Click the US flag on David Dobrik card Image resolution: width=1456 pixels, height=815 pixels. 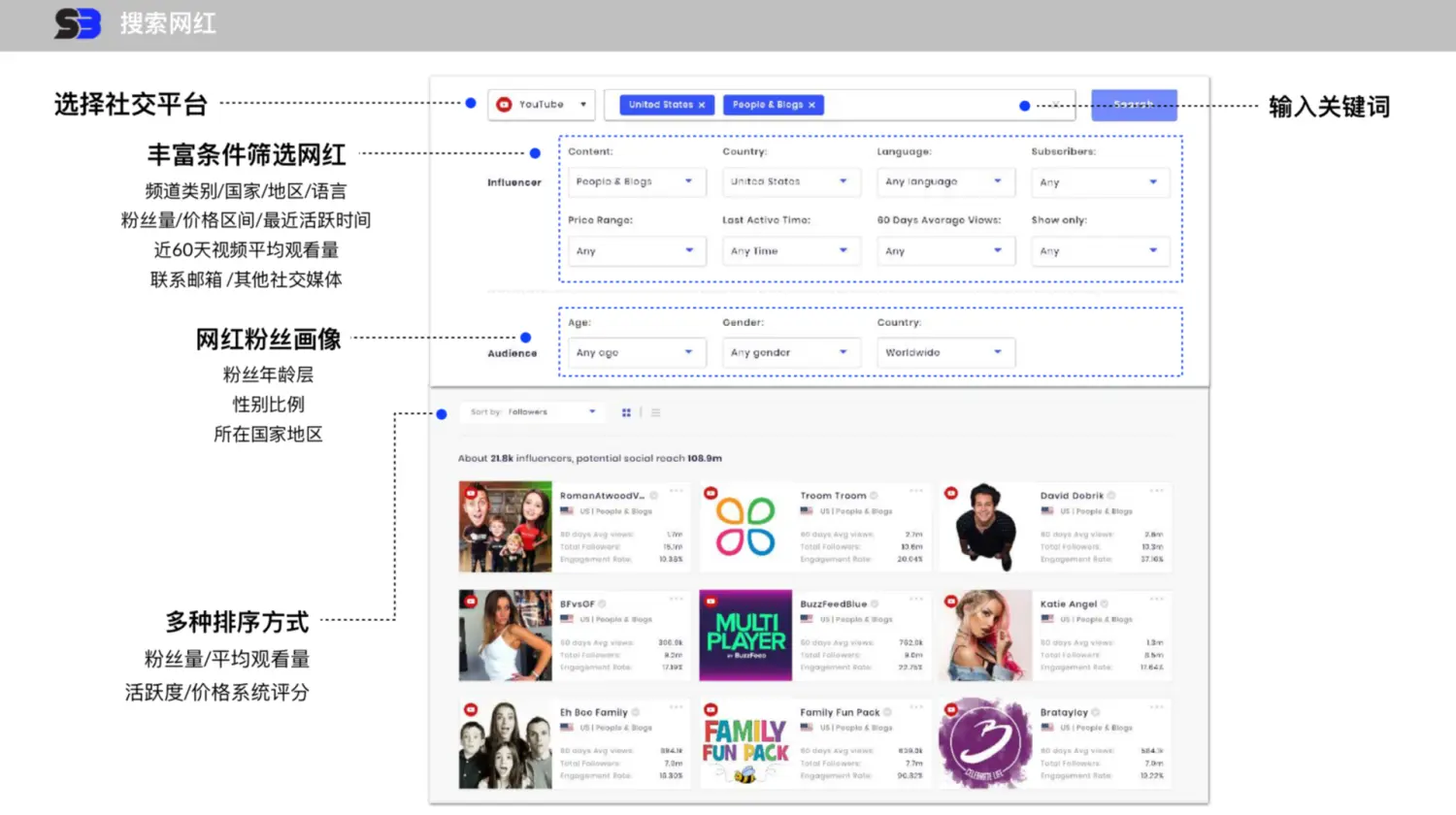tap(1047, 510)
